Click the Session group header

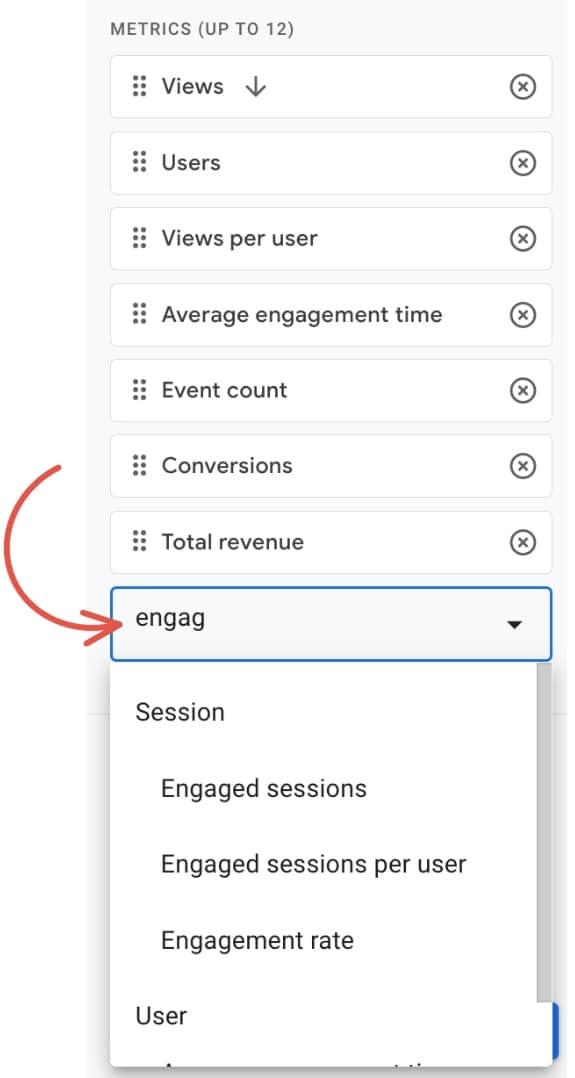tap(180, 712)
